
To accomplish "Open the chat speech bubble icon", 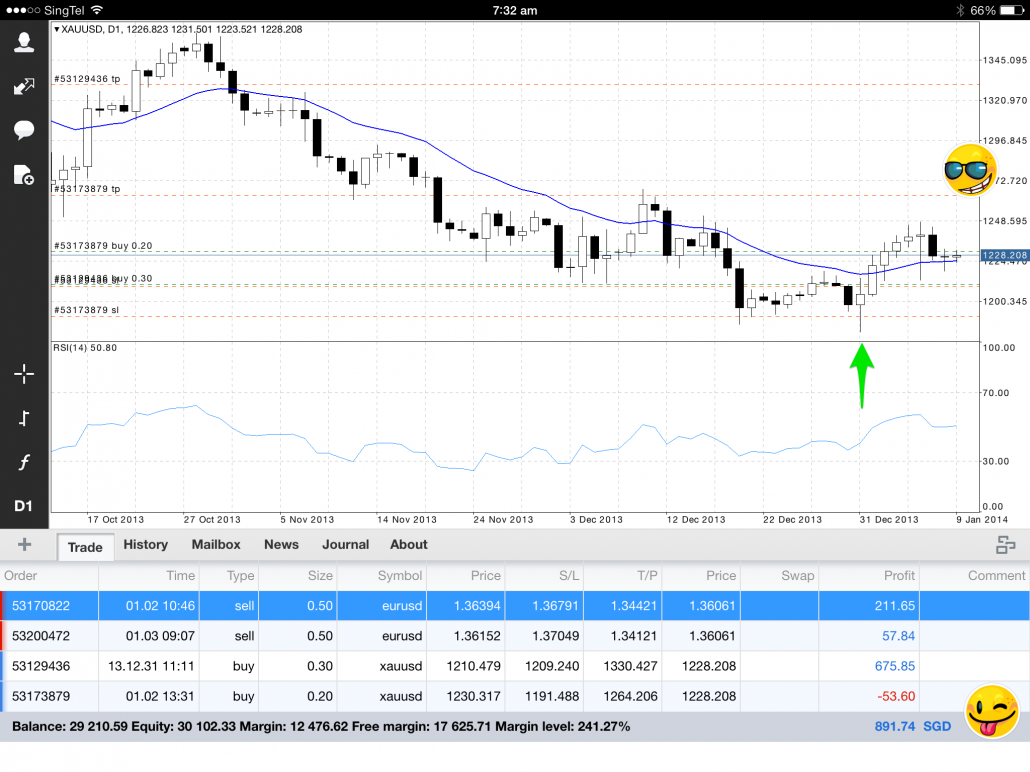I will click(23, 130).
